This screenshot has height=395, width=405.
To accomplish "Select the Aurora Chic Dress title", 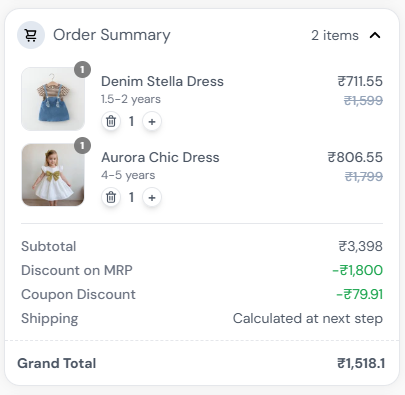I will point(160,157).
